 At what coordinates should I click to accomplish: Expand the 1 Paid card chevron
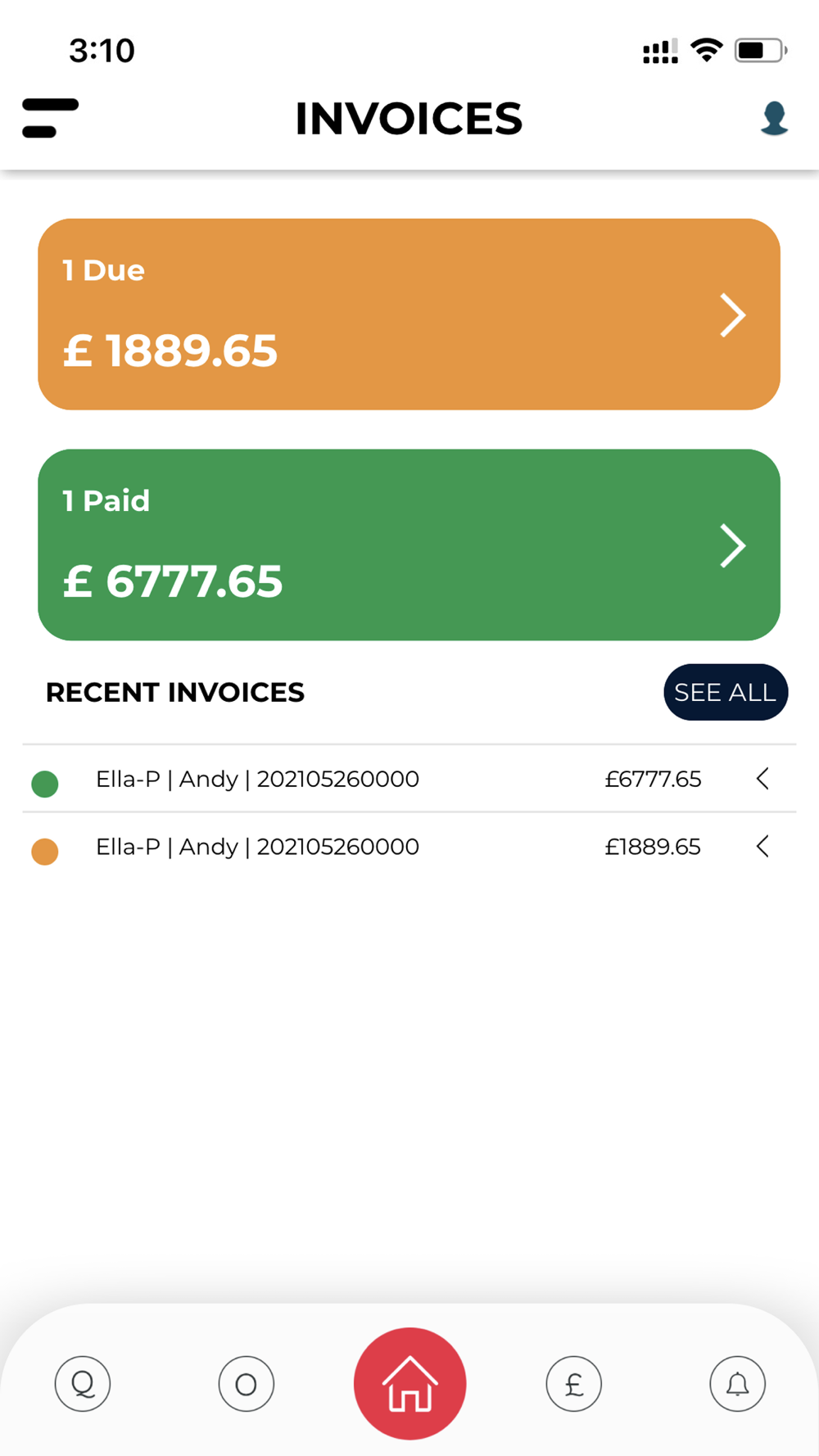pos(732,545)
